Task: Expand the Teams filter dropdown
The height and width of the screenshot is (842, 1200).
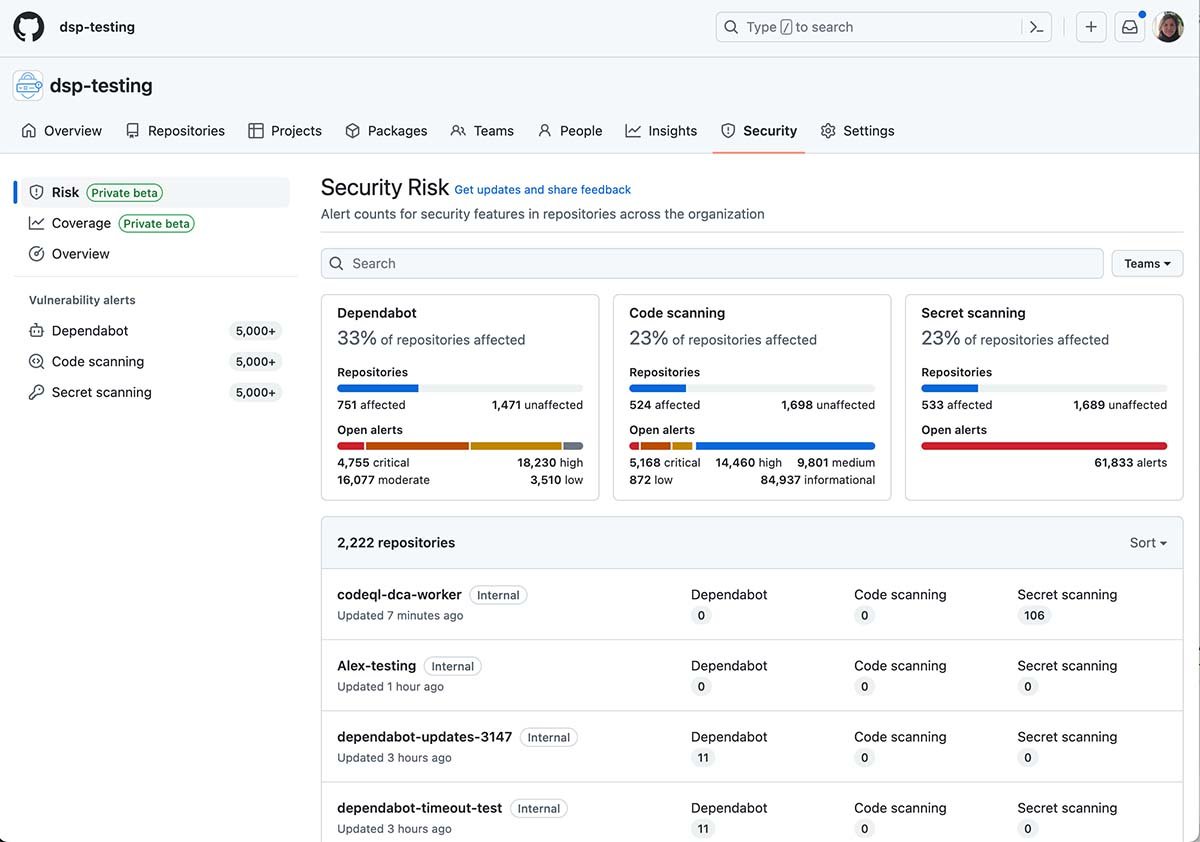Action: tap(1147, 264)
